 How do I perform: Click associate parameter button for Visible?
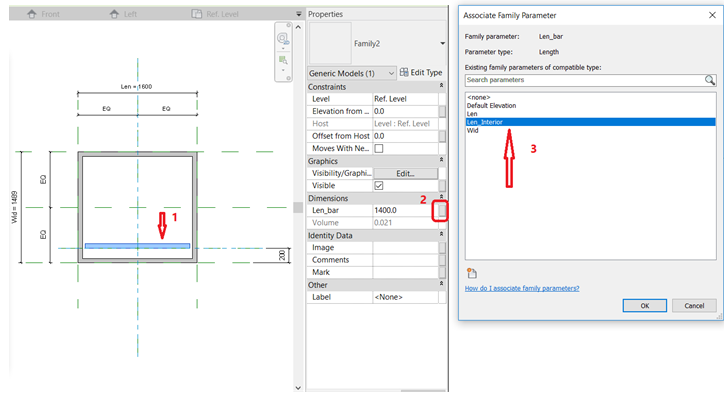point(442,186)
